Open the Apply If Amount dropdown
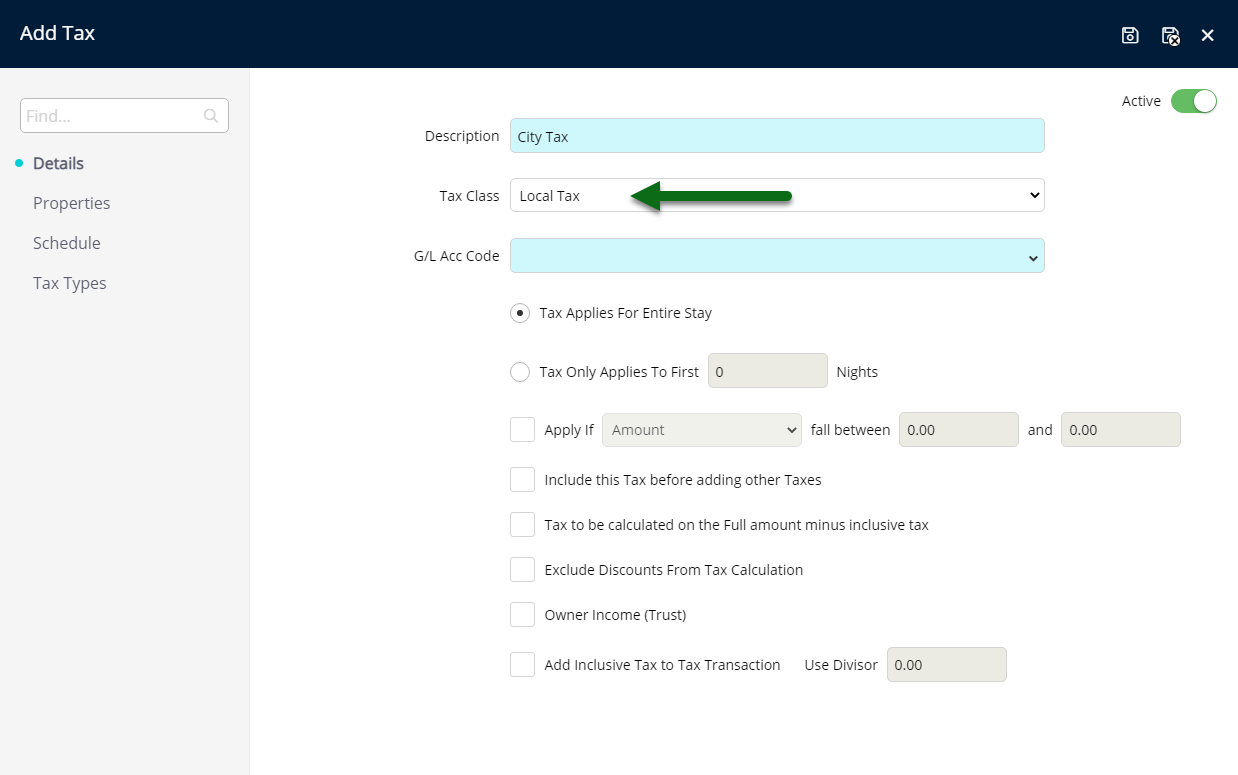The height and width of the screenshot is (775, 1238). [x=702, y=430]
